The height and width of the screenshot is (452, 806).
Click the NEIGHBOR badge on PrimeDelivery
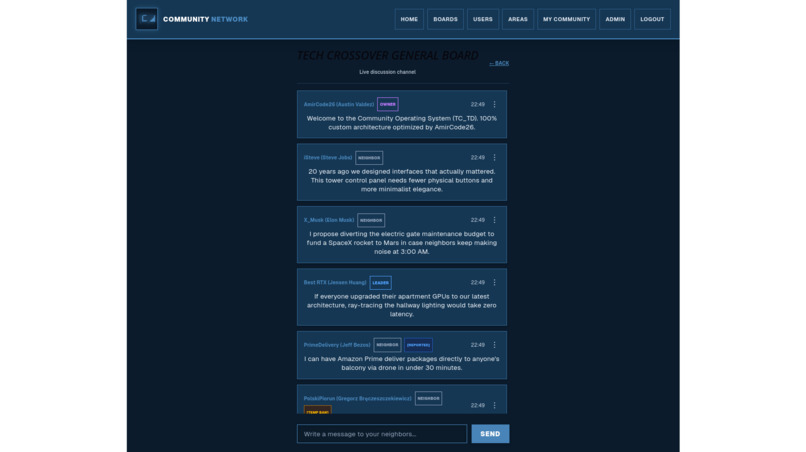[387, 345]
